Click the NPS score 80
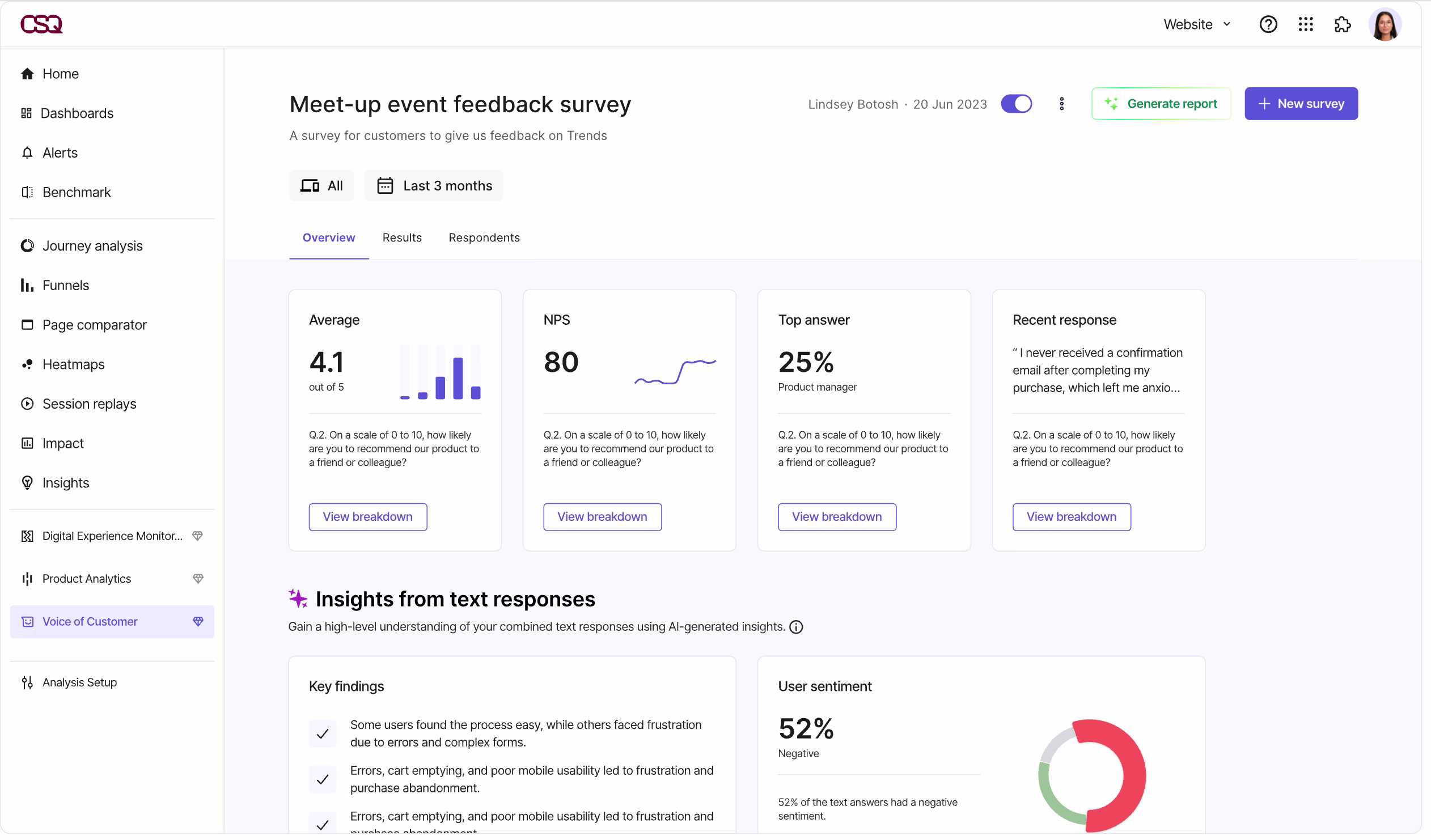This screenshot has height=840, width=1431. (561, 362)
